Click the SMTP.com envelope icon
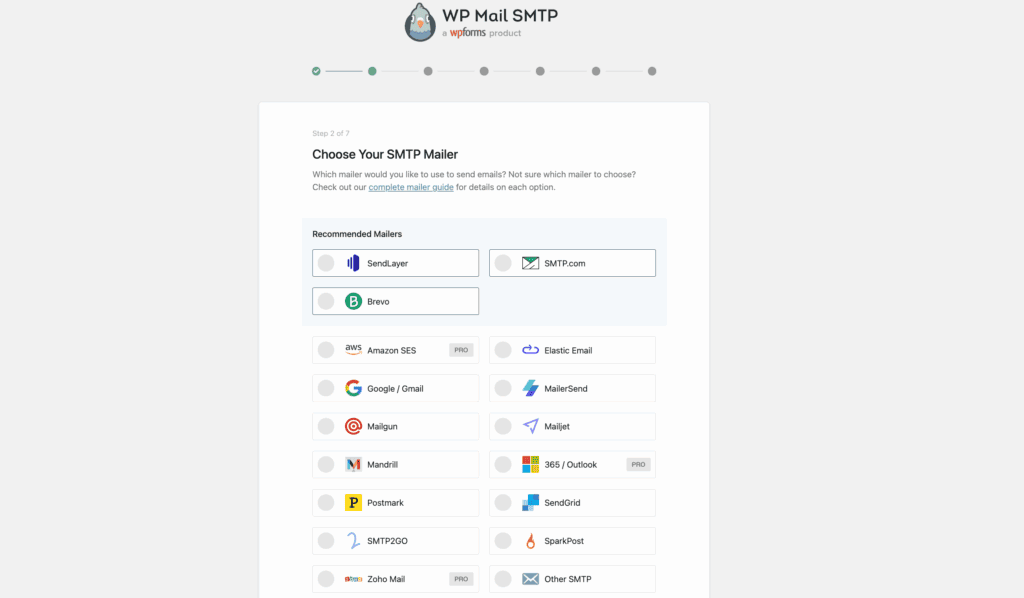Image resolution: width=1024 pixels, height=598 pixels. click(530, 263)
